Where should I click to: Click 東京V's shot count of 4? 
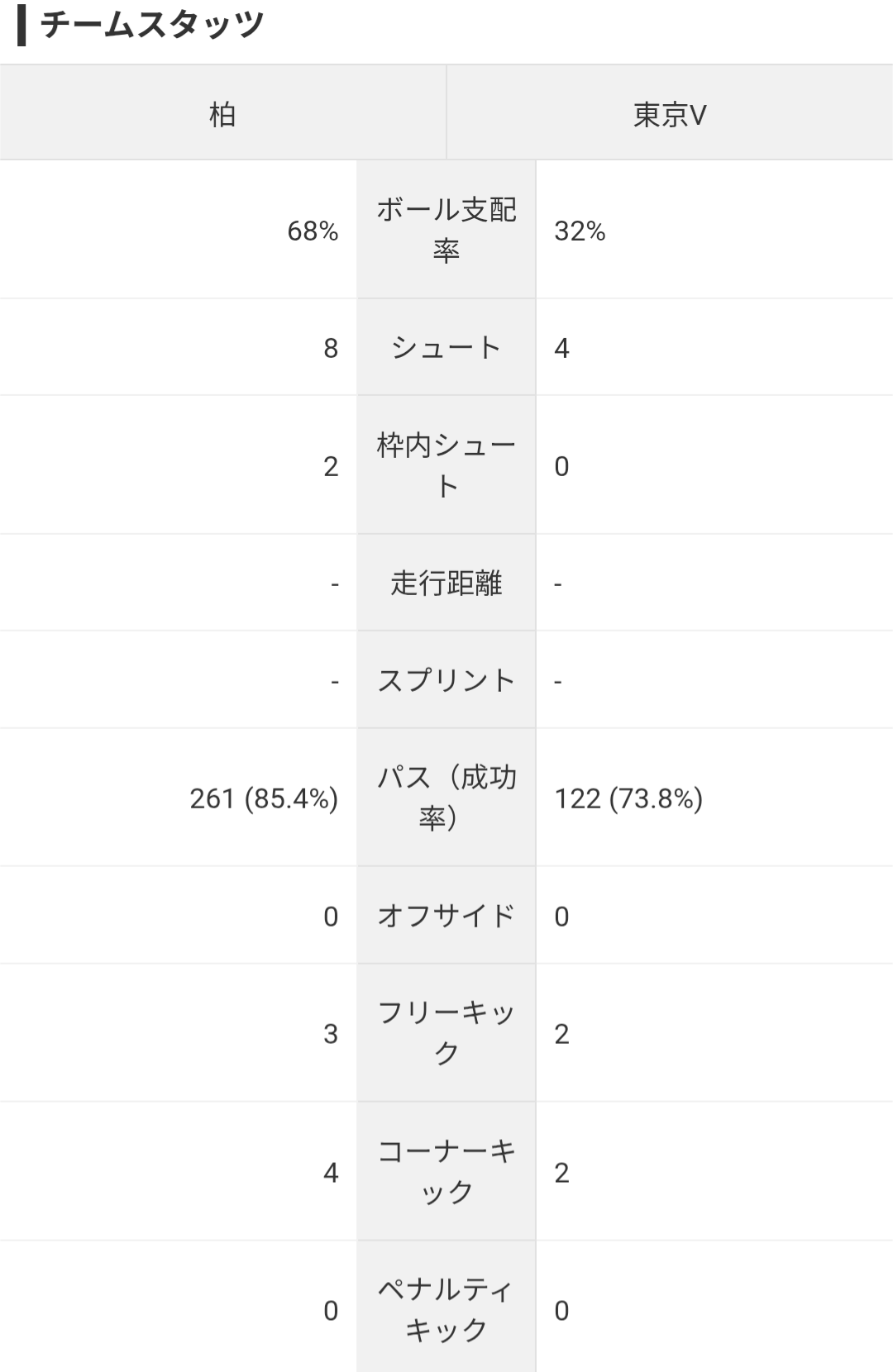click(561, 349)
